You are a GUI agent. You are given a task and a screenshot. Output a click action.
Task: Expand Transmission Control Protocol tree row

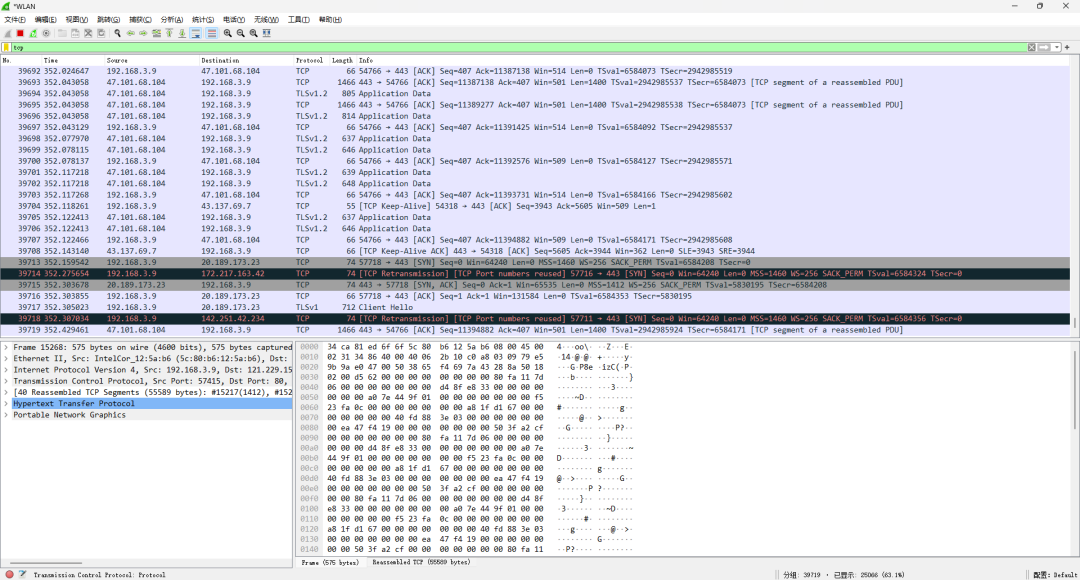coord(6,381)
